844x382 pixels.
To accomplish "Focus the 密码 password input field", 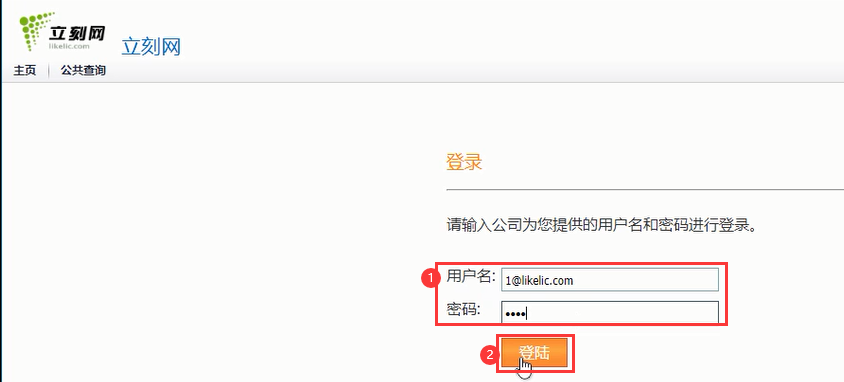I will [609, 312].
